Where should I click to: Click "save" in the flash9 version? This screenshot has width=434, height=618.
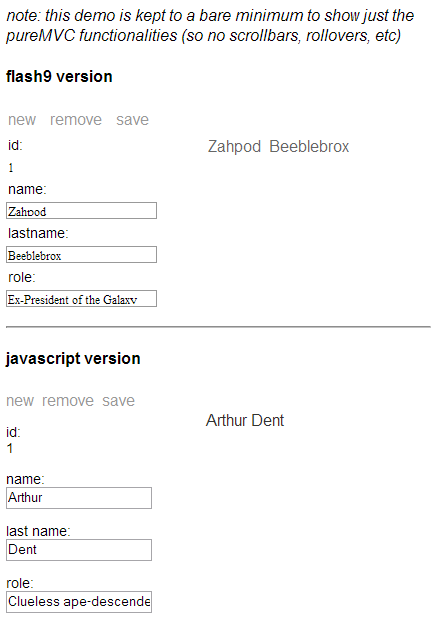pyautogui.click(x=132, y=120)
